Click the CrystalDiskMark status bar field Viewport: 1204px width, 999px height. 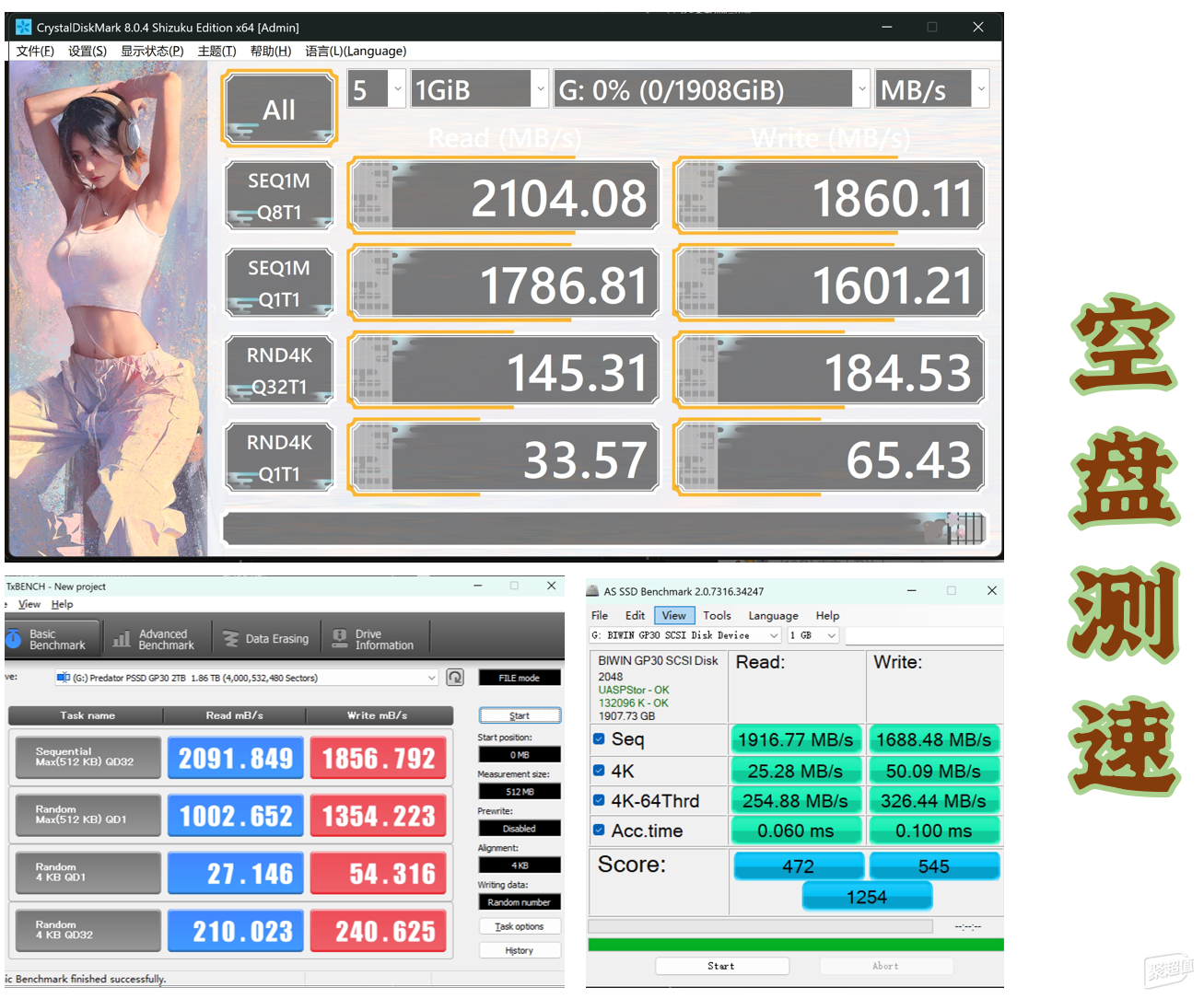604,529
